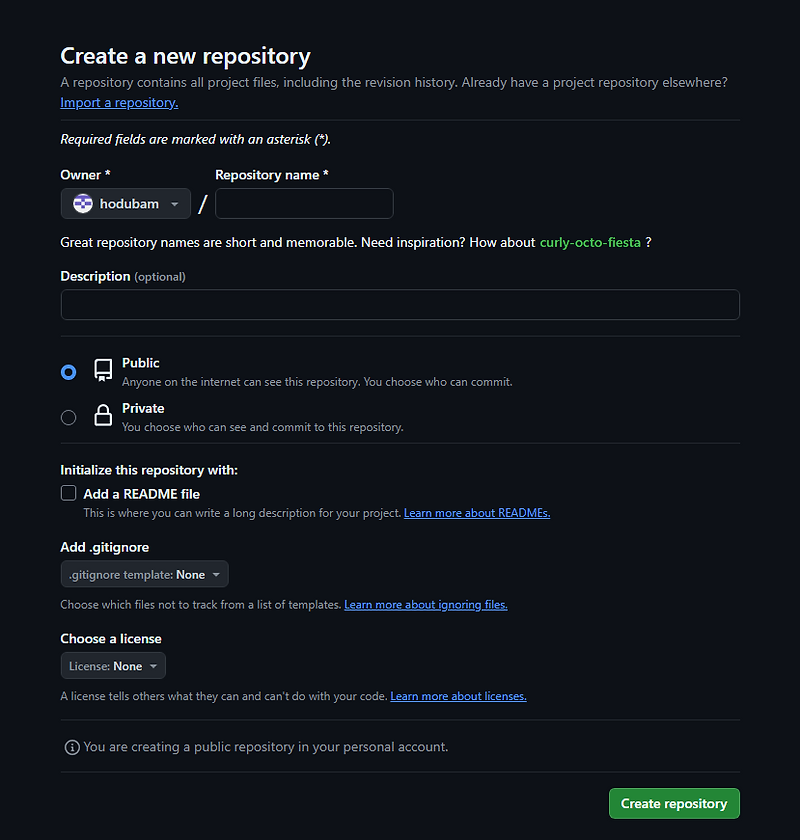Click the lock icon next to Private option

point(103,415)
